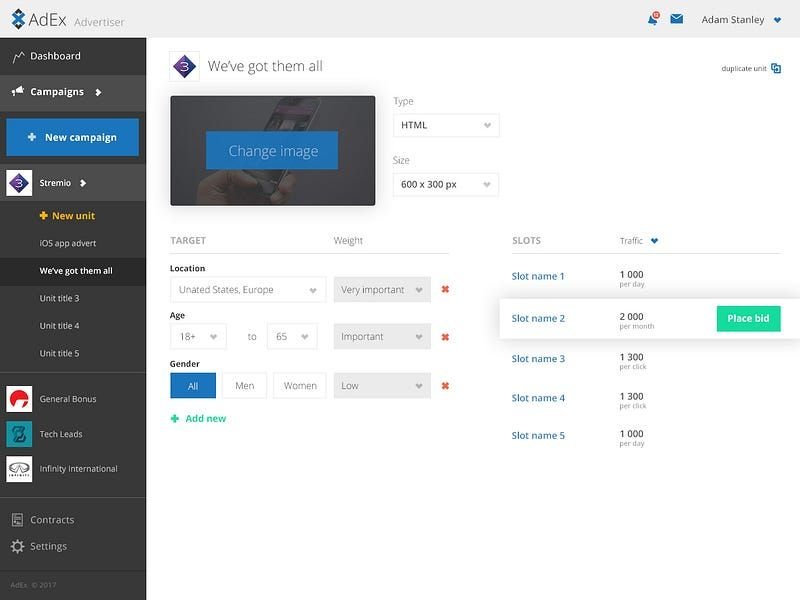The image size is (800, 600).
Task: Click the Dashboard chart icon
Action: pos(18,57)
